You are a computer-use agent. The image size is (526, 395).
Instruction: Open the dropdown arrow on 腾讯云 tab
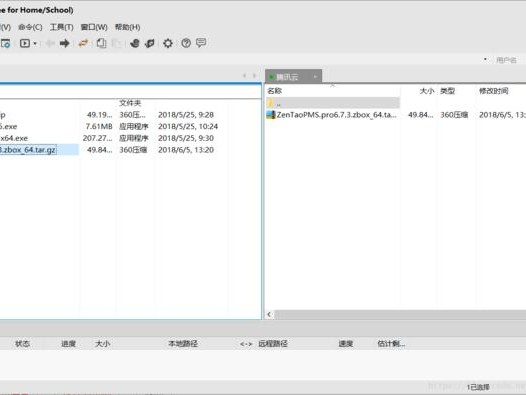315,77
